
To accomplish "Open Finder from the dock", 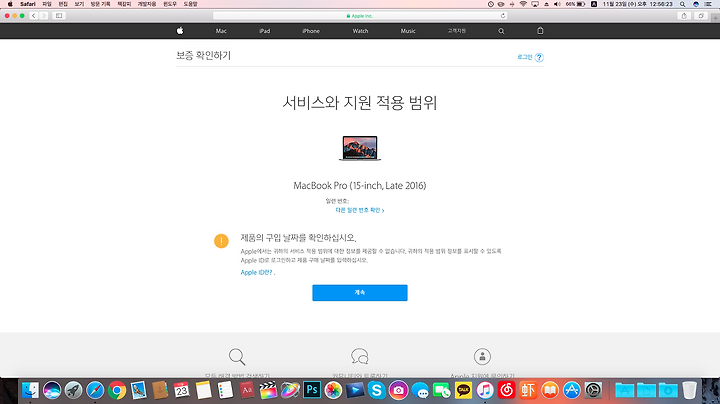I will pos(30,391).
